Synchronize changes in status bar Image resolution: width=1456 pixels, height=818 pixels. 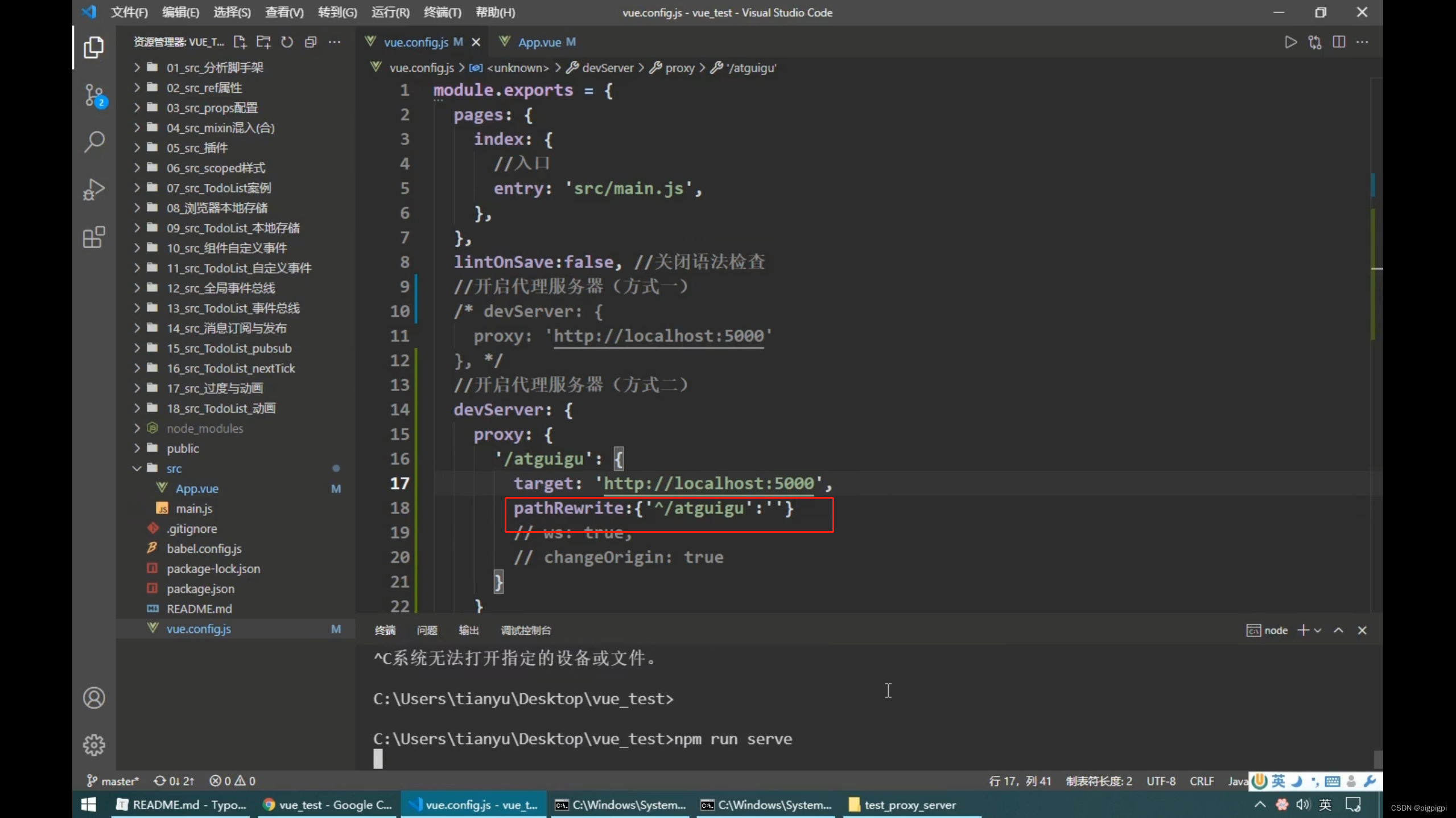[x=174, y=781]
